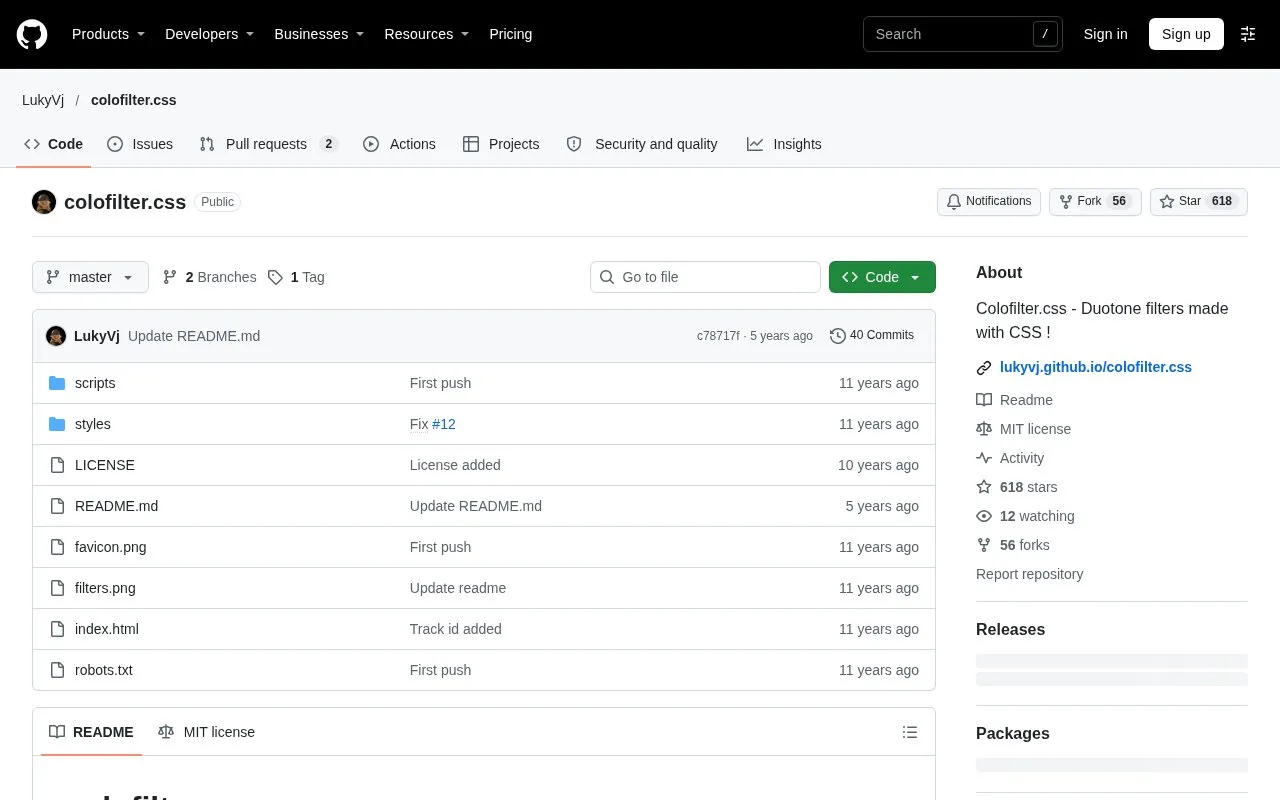
Task: Click the styles folder icon
Action: (x=57, y=424)
